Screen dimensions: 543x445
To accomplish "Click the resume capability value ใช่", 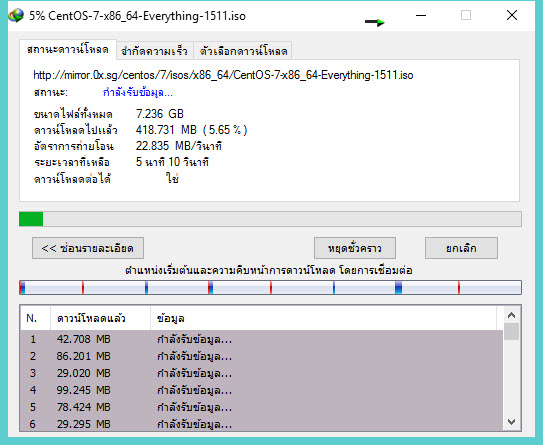I will (172, 179).
